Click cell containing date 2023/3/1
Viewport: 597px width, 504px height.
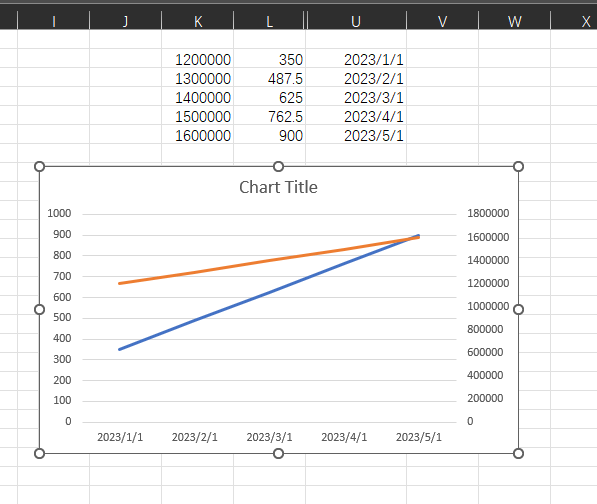[x=356, y=97]
